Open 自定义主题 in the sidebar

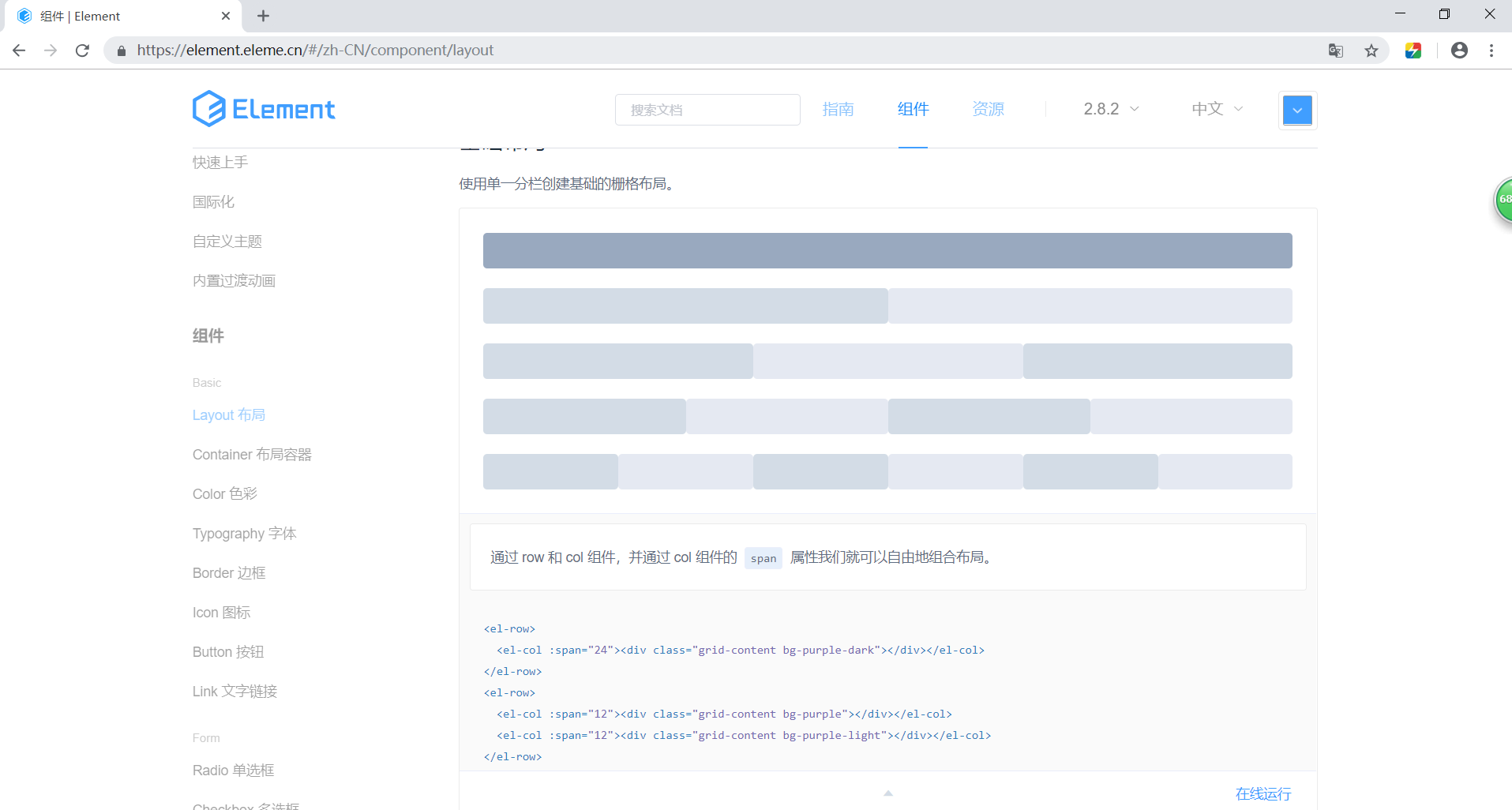[x=227, y=242]
